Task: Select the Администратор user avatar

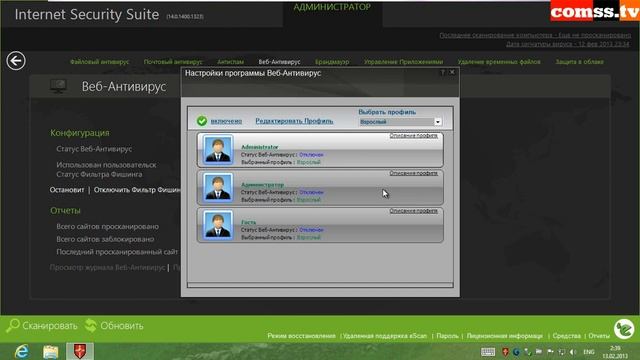Action: coord(218,187)
